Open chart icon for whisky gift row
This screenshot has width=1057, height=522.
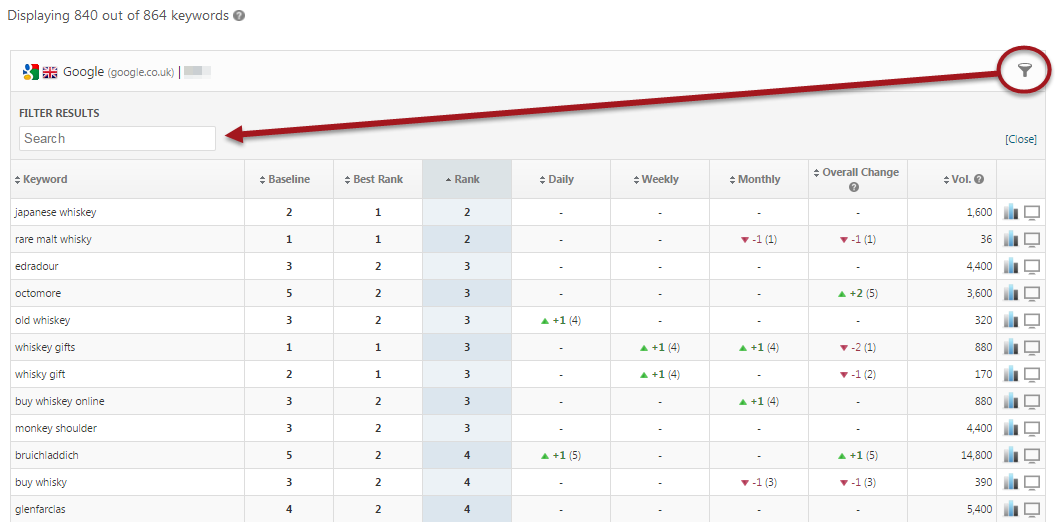click(1010, 374)
